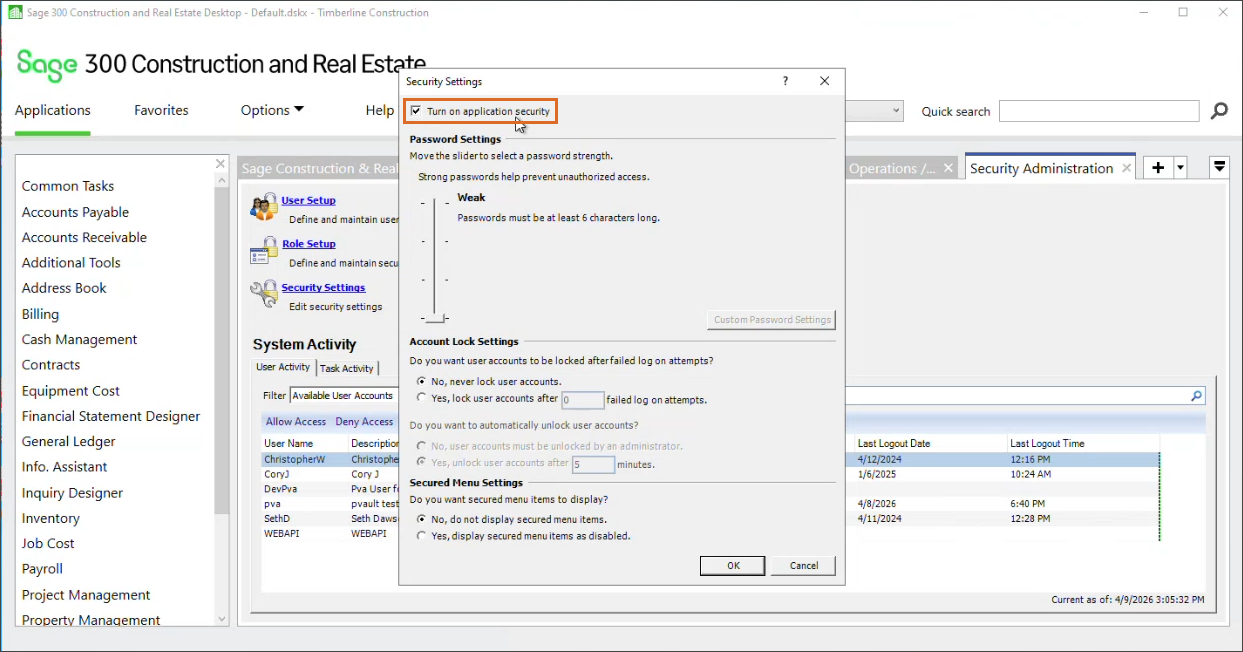The height and width of the screenshot is (652, 1243).
Task: Open the tab list menu icon at far right
Action: pos(1219,168)
